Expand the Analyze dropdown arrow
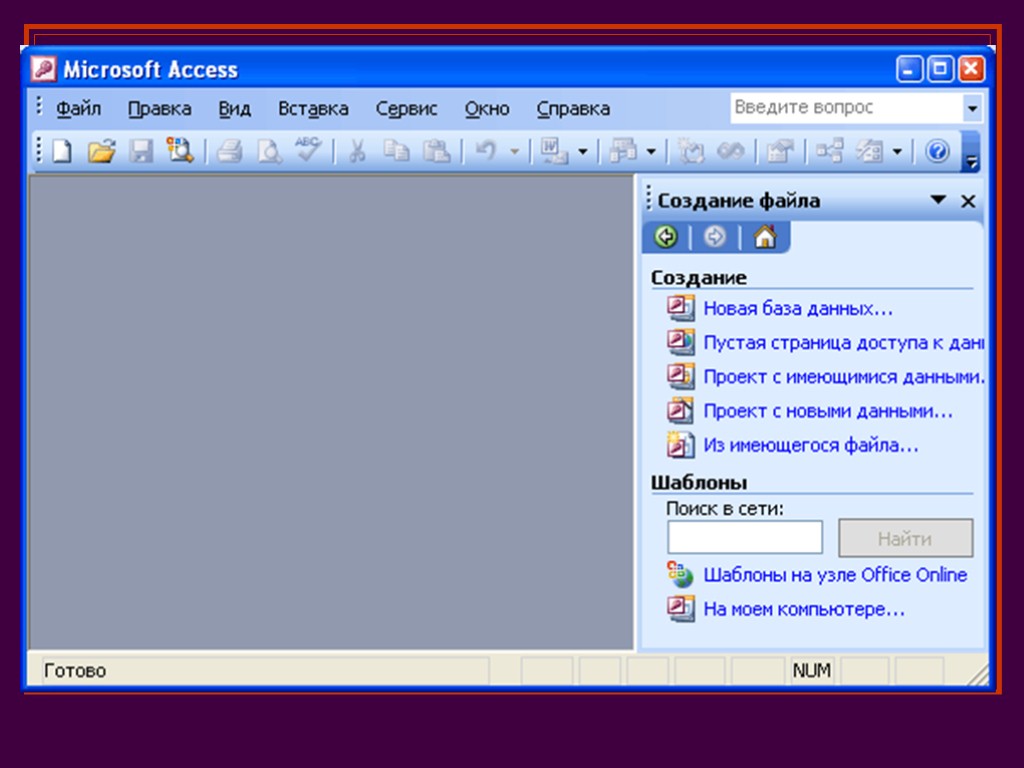This screenshot has height=768, width=1024. (x=650, y=152)
